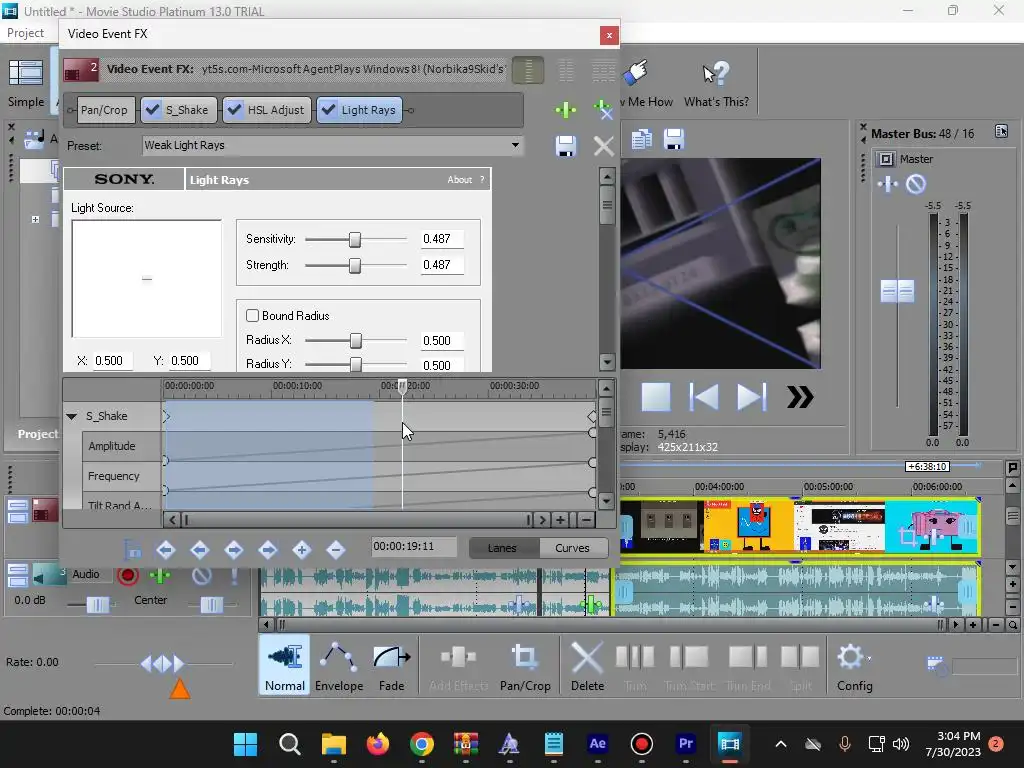Toggle the audio track minimize/maximize icon

(18, 575)
